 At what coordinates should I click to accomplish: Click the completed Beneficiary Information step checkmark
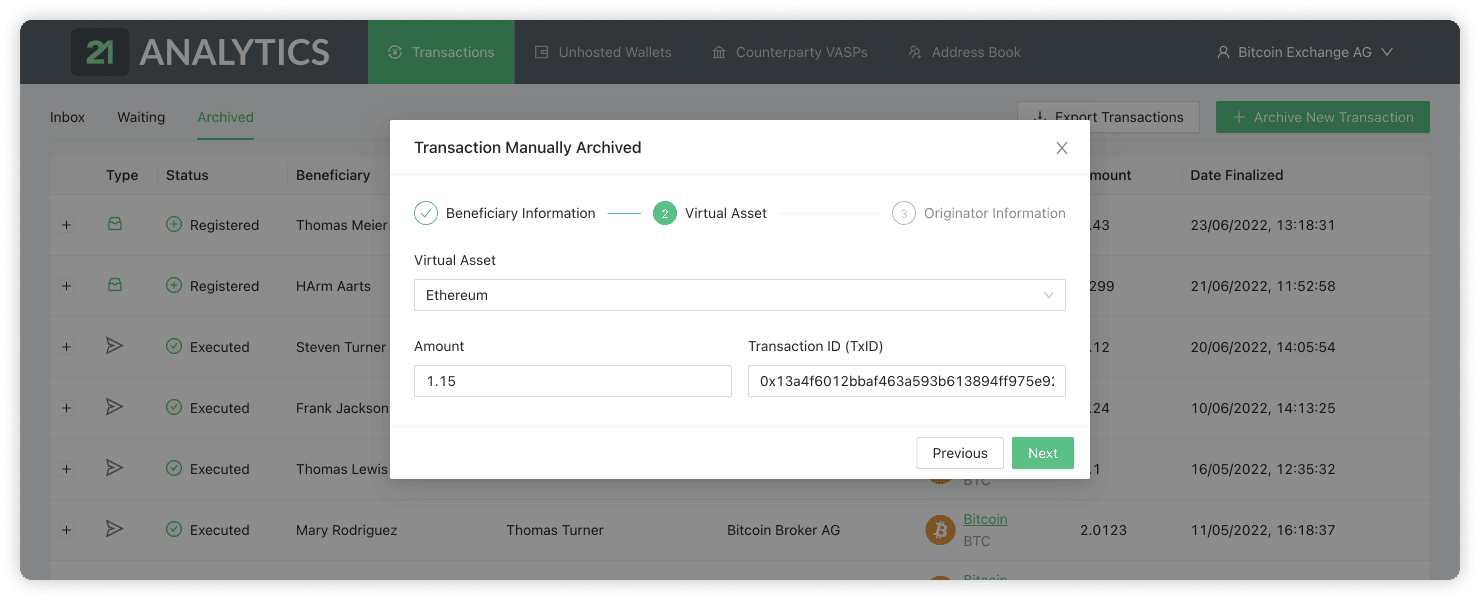(426, 213)
